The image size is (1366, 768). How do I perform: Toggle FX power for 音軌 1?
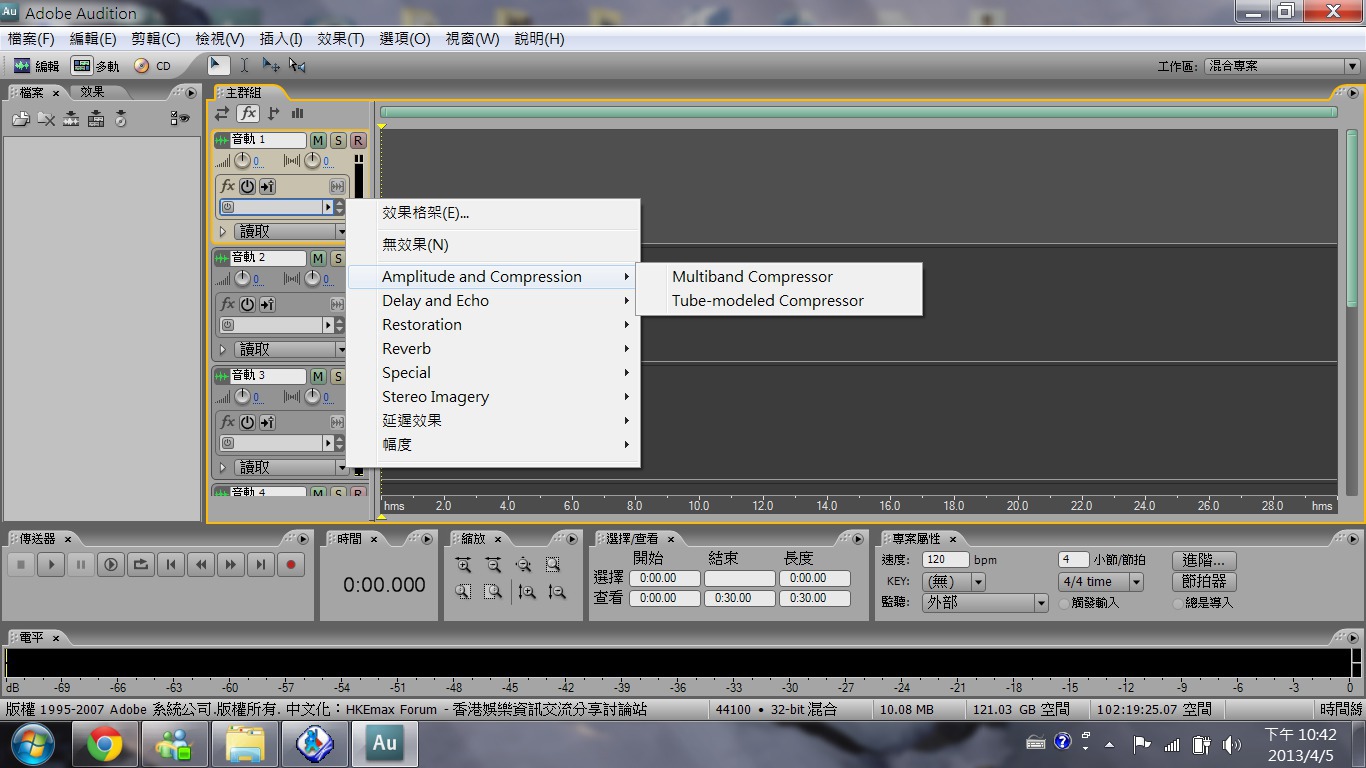pos(247,186)
